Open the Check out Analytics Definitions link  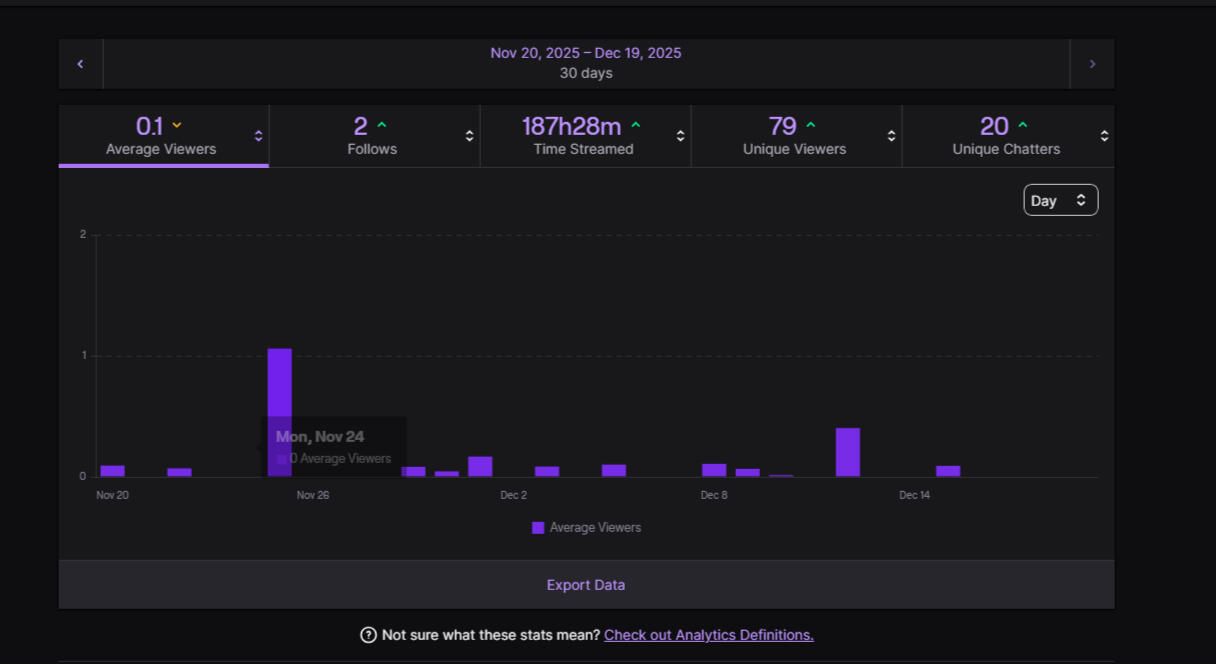[708, 635]
